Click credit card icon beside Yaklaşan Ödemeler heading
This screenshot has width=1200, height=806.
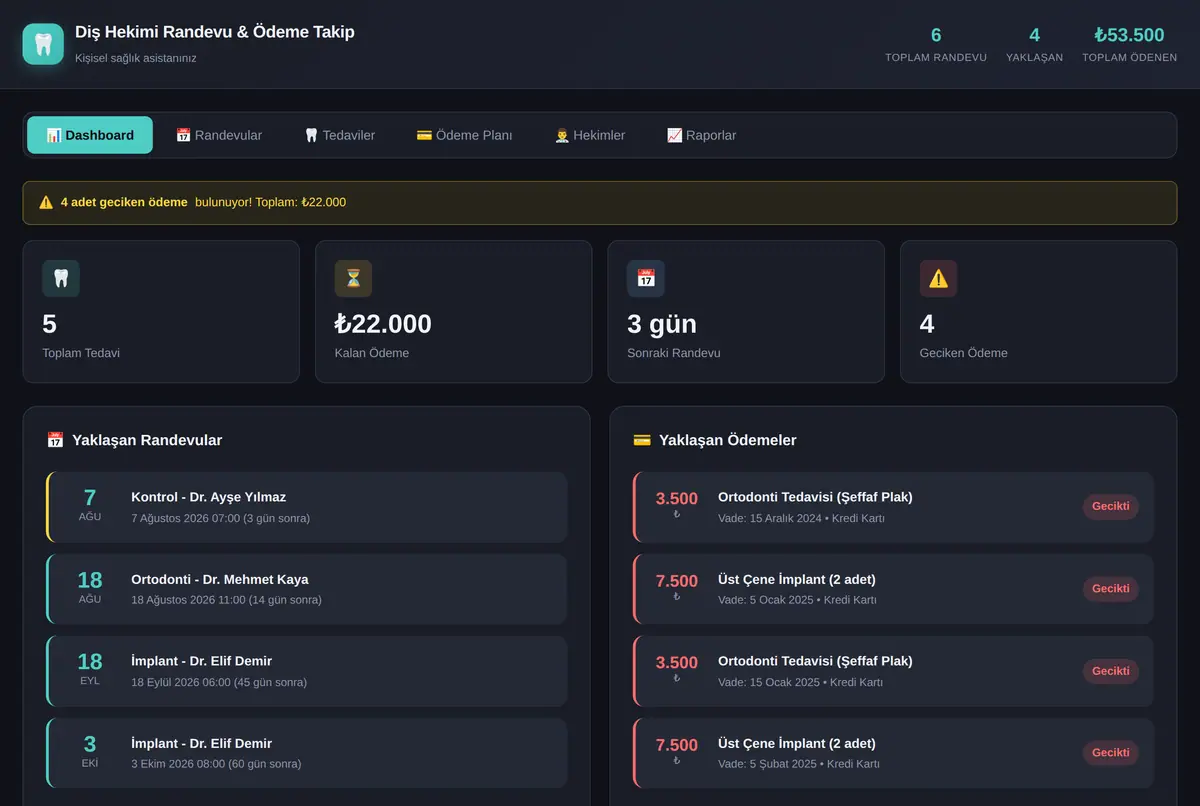click(x=642, y=440)
